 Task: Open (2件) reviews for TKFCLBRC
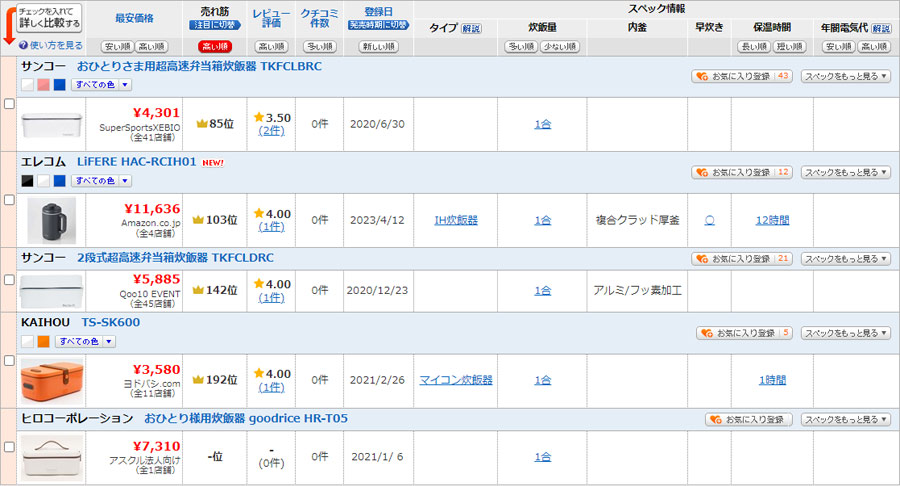coord(271,131)
